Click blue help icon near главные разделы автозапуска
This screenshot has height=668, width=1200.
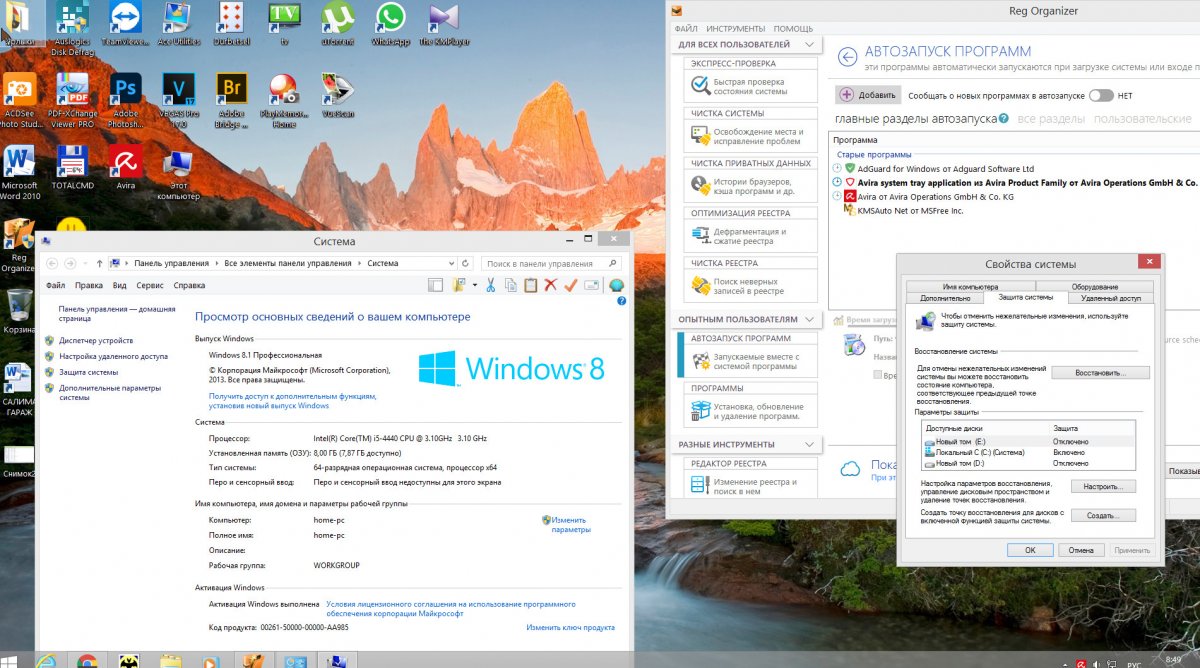1003,119
